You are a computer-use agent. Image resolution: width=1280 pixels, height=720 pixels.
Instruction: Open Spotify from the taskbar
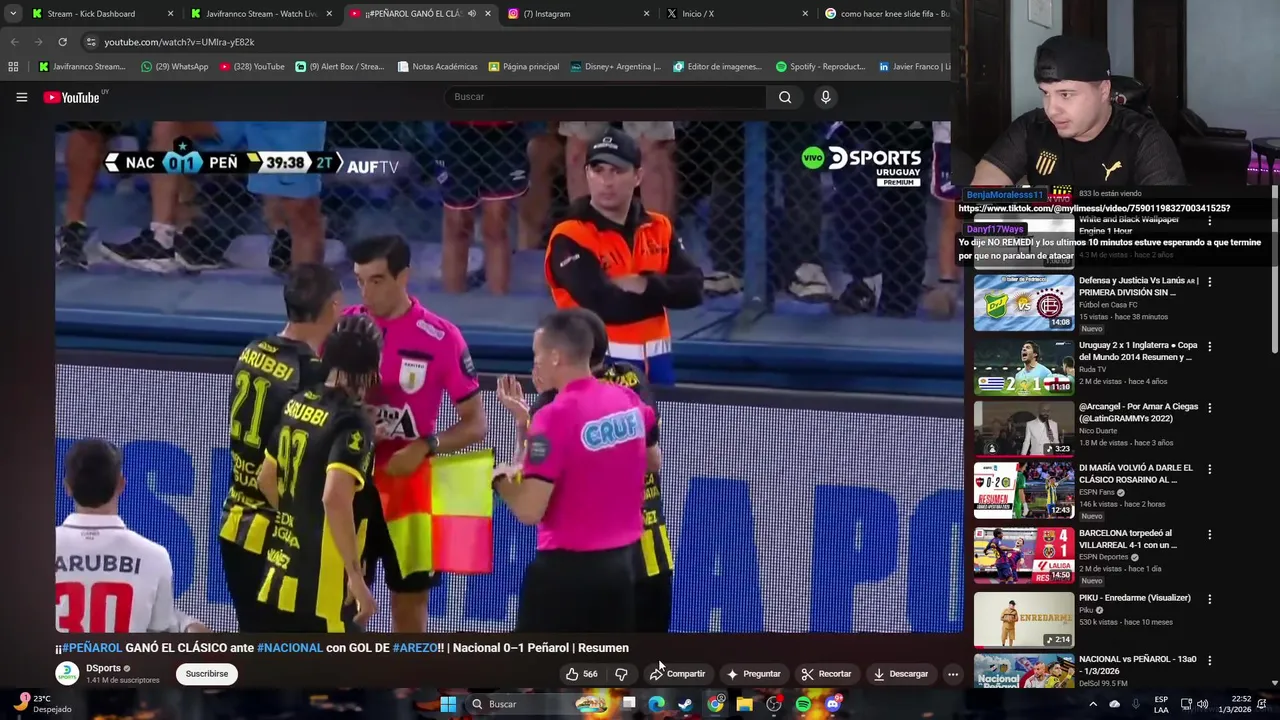pyautogui.click(x=803, y=704)
